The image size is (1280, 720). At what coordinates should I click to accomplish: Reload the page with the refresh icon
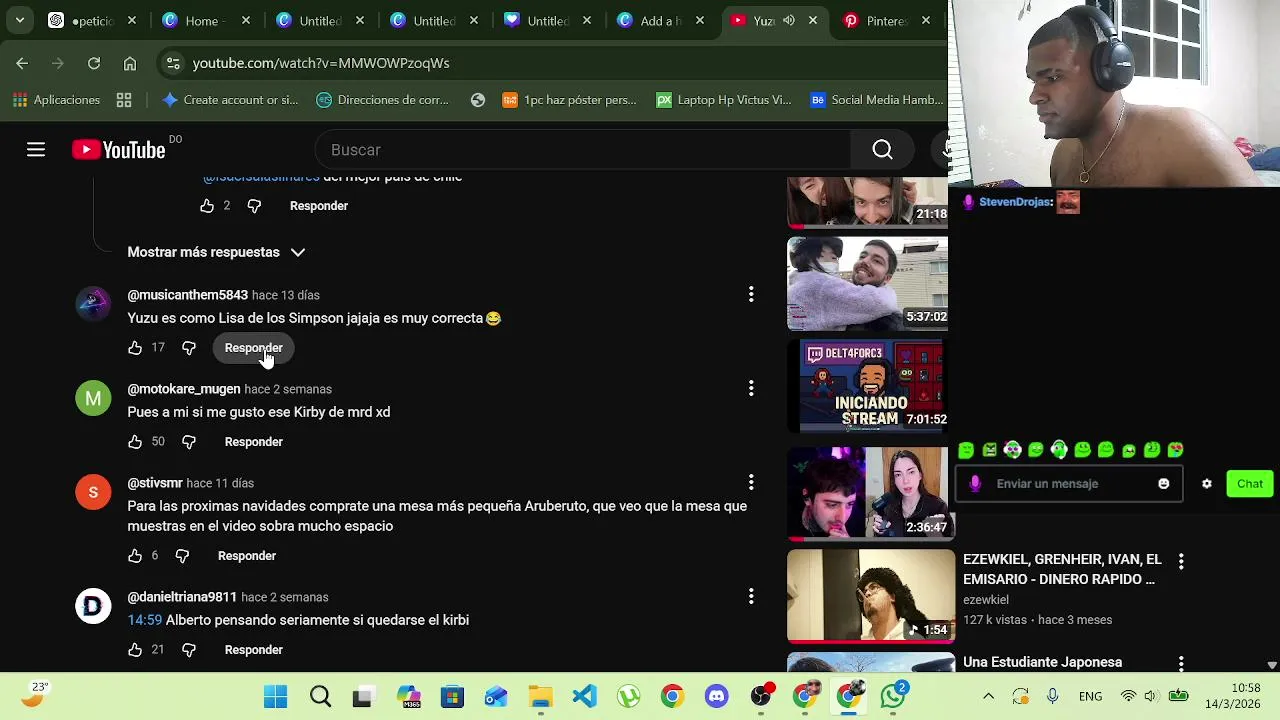(94, 63)
